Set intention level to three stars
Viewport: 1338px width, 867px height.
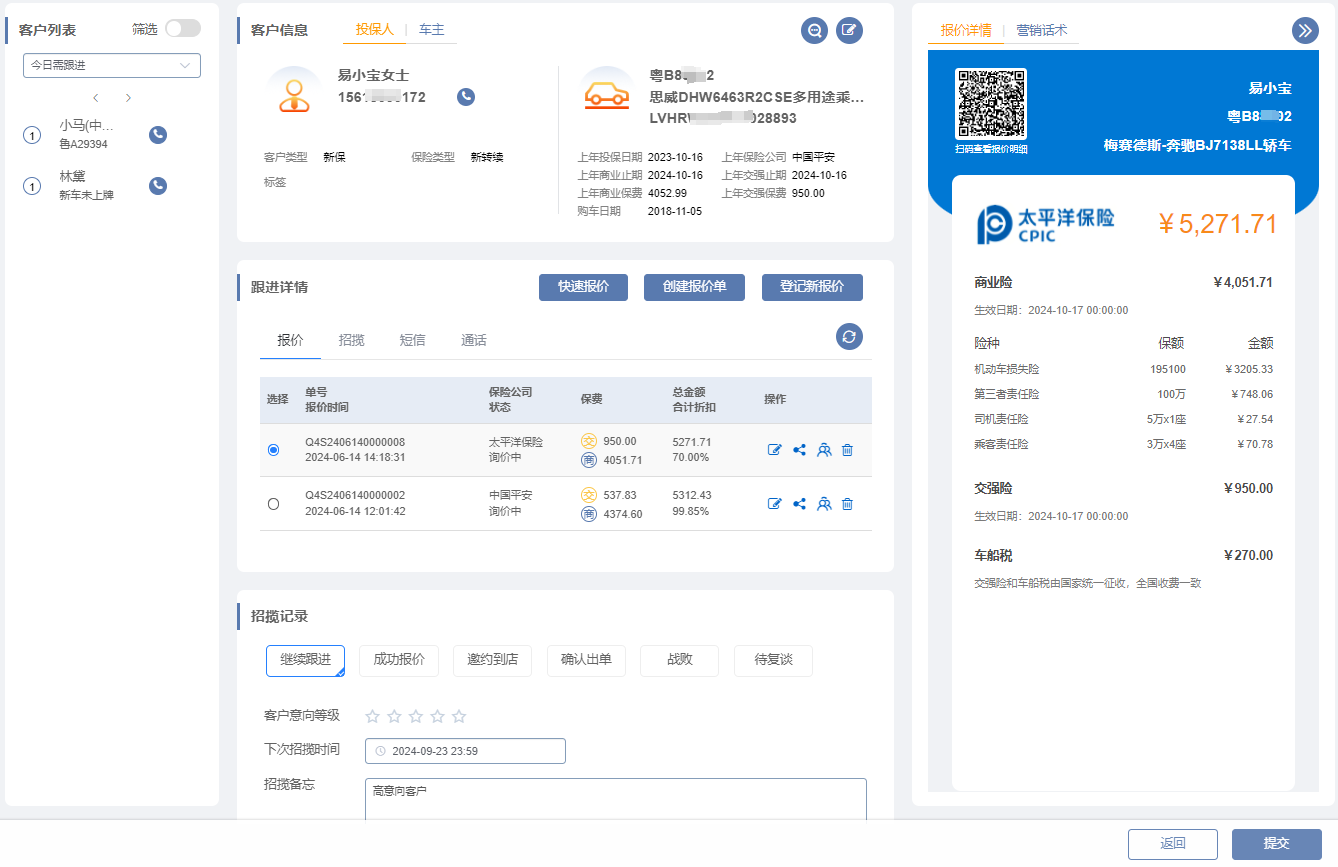[x=416, y=716]
